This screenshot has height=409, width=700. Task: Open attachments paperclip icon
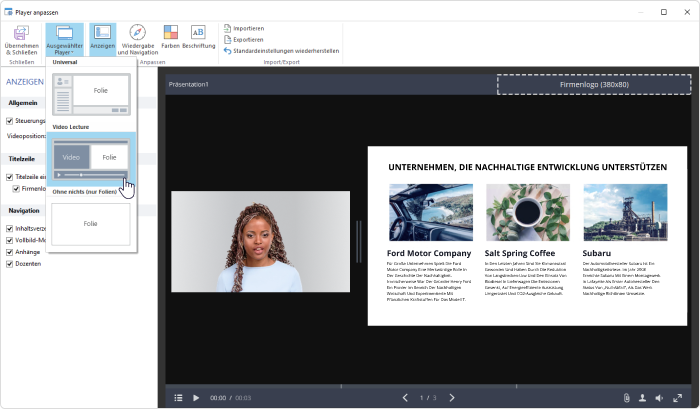tap(626, 398)
